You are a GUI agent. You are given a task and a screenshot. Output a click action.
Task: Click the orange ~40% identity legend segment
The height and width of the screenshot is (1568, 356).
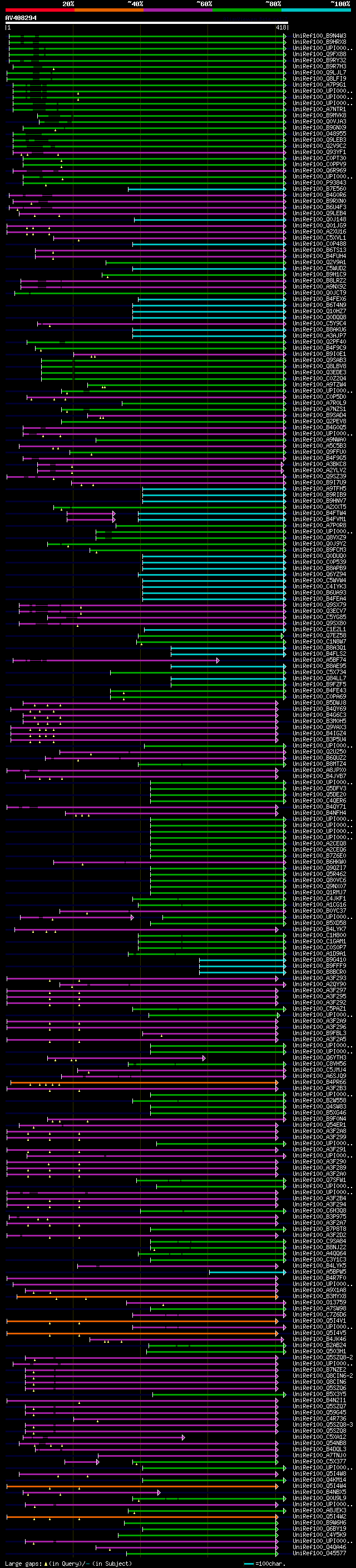(x=109, y=10)
